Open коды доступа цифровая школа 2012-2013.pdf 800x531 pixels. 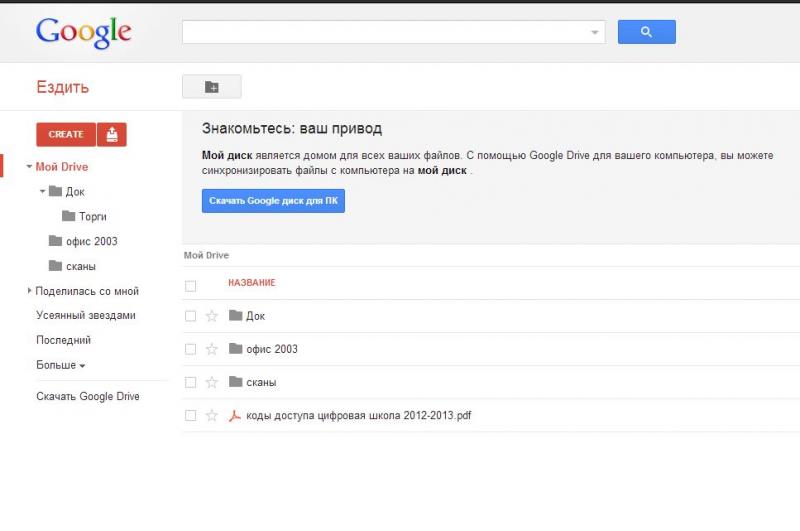359,416
